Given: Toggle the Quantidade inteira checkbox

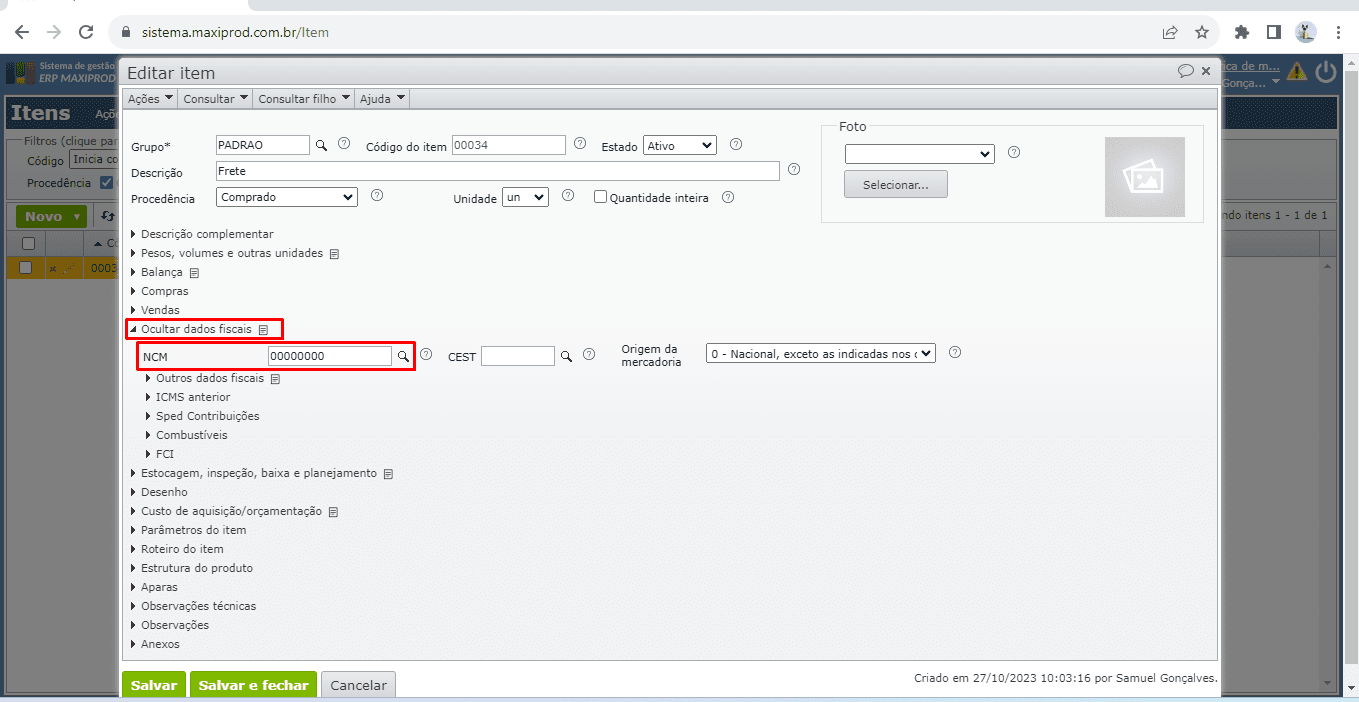Looking at the screenshot, I should 601,197.
